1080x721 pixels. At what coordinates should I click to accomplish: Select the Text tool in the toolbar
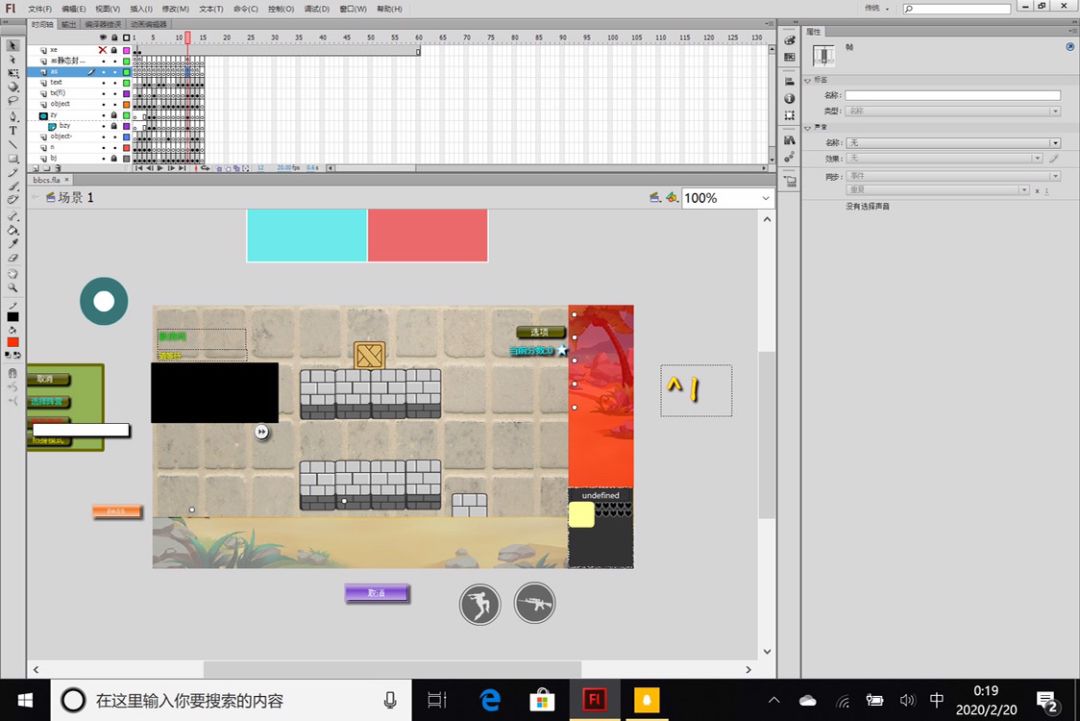(x=13, y=130)
